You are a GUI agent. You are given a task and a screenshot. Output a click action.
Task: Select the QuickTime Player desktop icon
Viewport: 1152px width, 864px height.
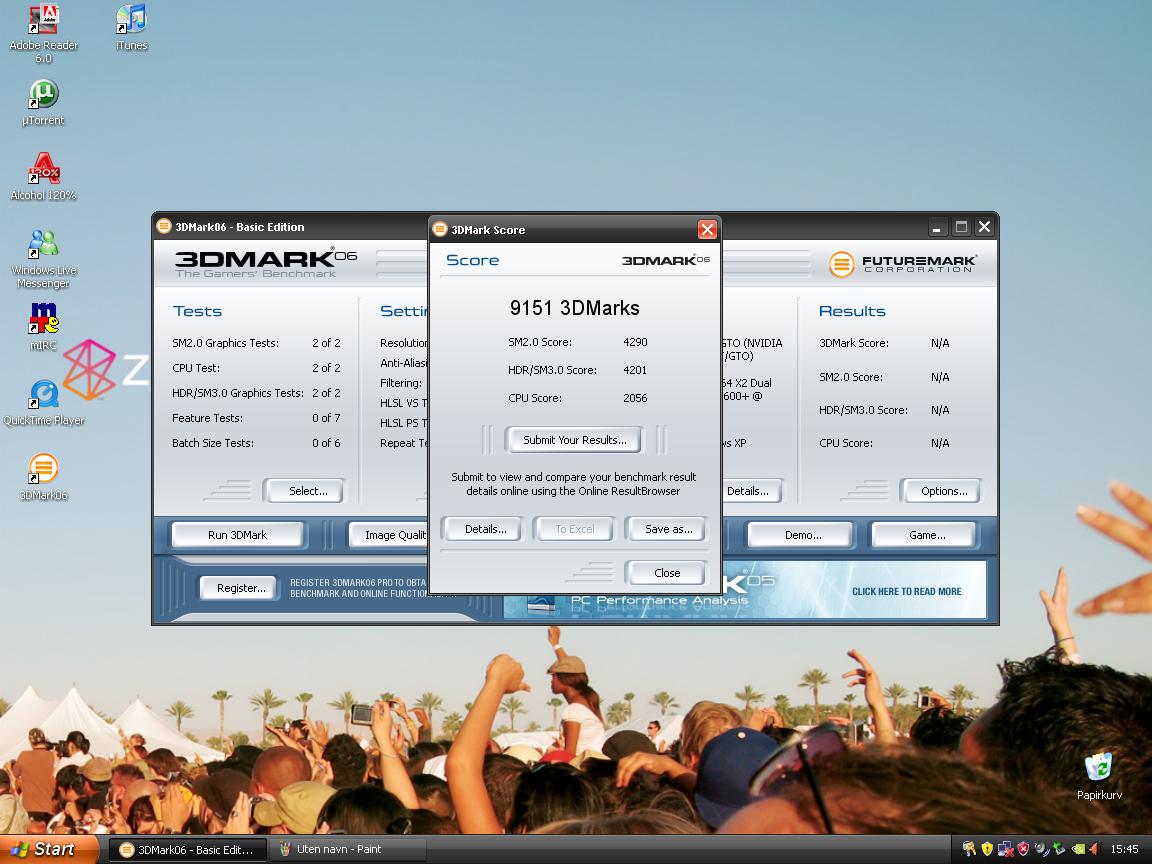pyautogui.click(x=43, y=403)
